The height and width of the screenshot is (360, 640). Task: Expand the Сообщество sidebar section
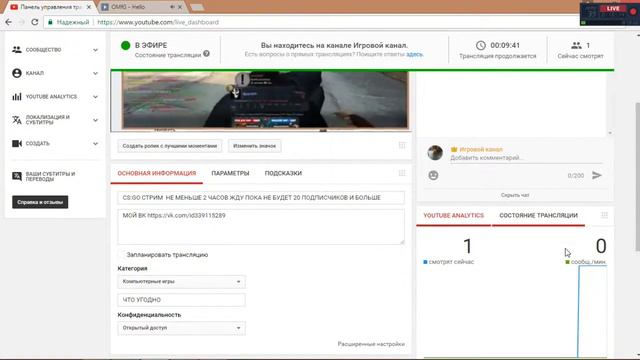(x=95, y=50)
